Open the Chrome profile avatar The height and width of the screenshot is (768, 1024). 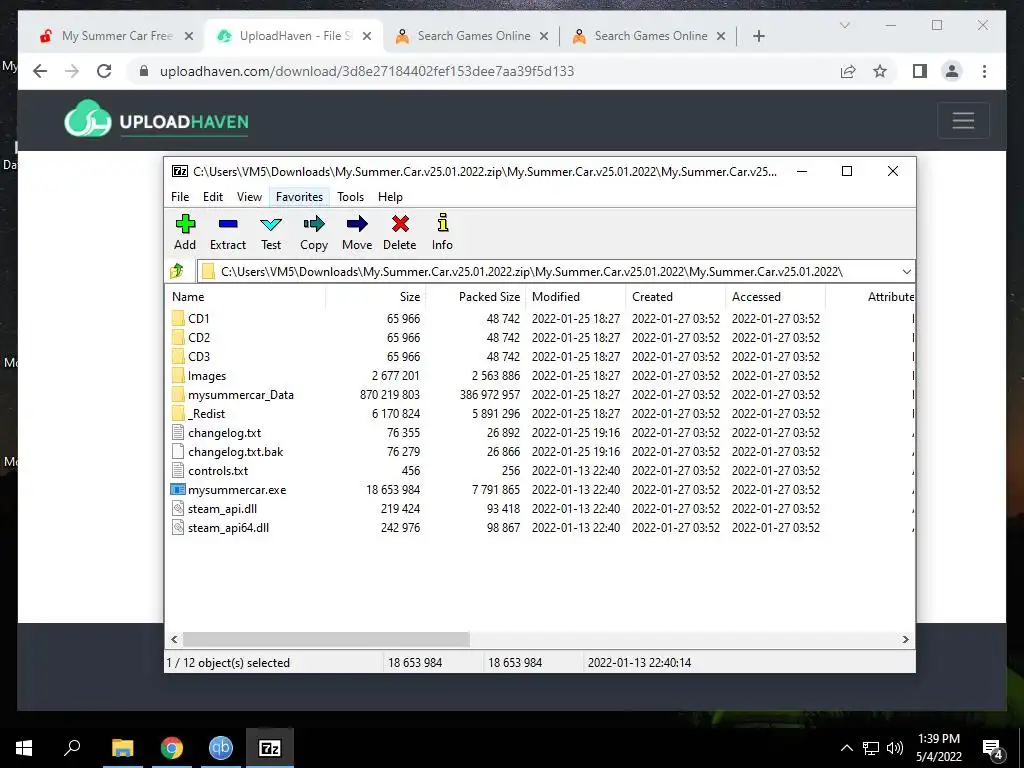click(952, 71)
